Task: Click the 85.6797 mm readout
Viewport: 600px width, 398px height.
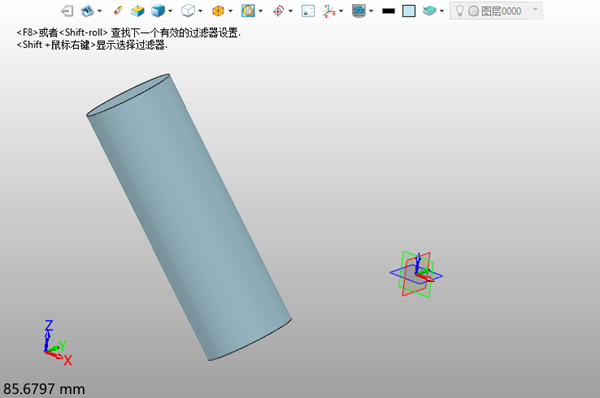Action: tap(44, 389)
